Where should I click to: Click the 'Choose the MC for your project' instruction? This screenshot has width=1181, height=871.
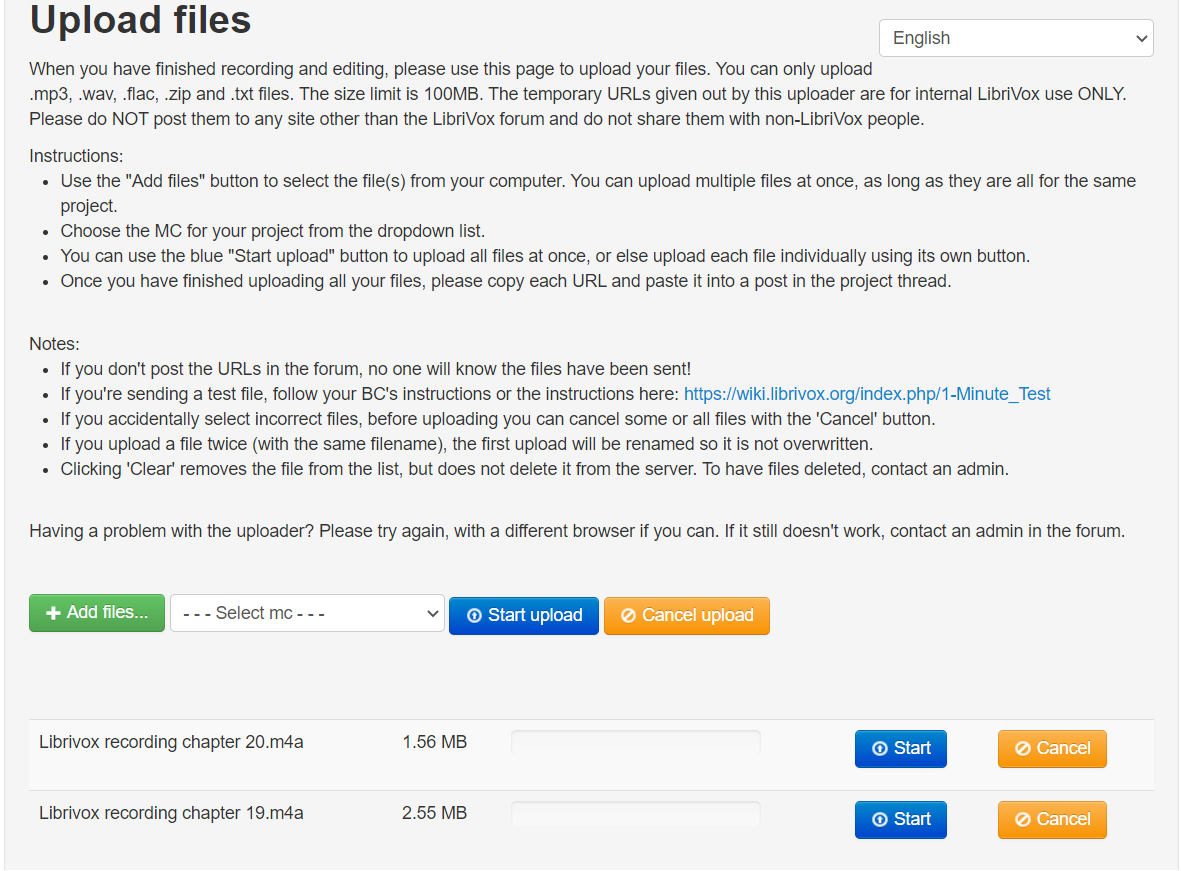coord(273,231)
